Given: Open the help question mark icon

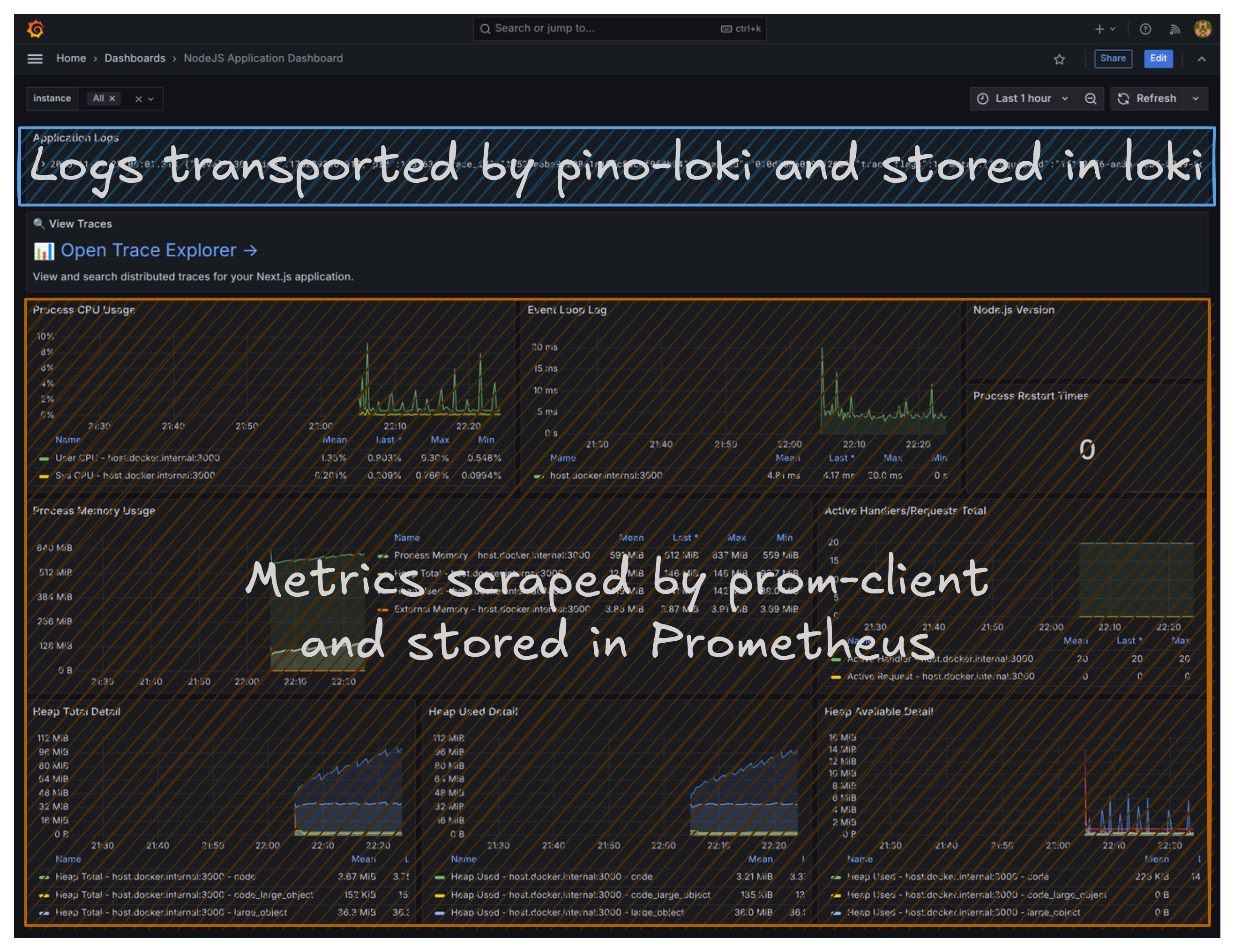Looking at the screenshot, I should [1145, 29].
